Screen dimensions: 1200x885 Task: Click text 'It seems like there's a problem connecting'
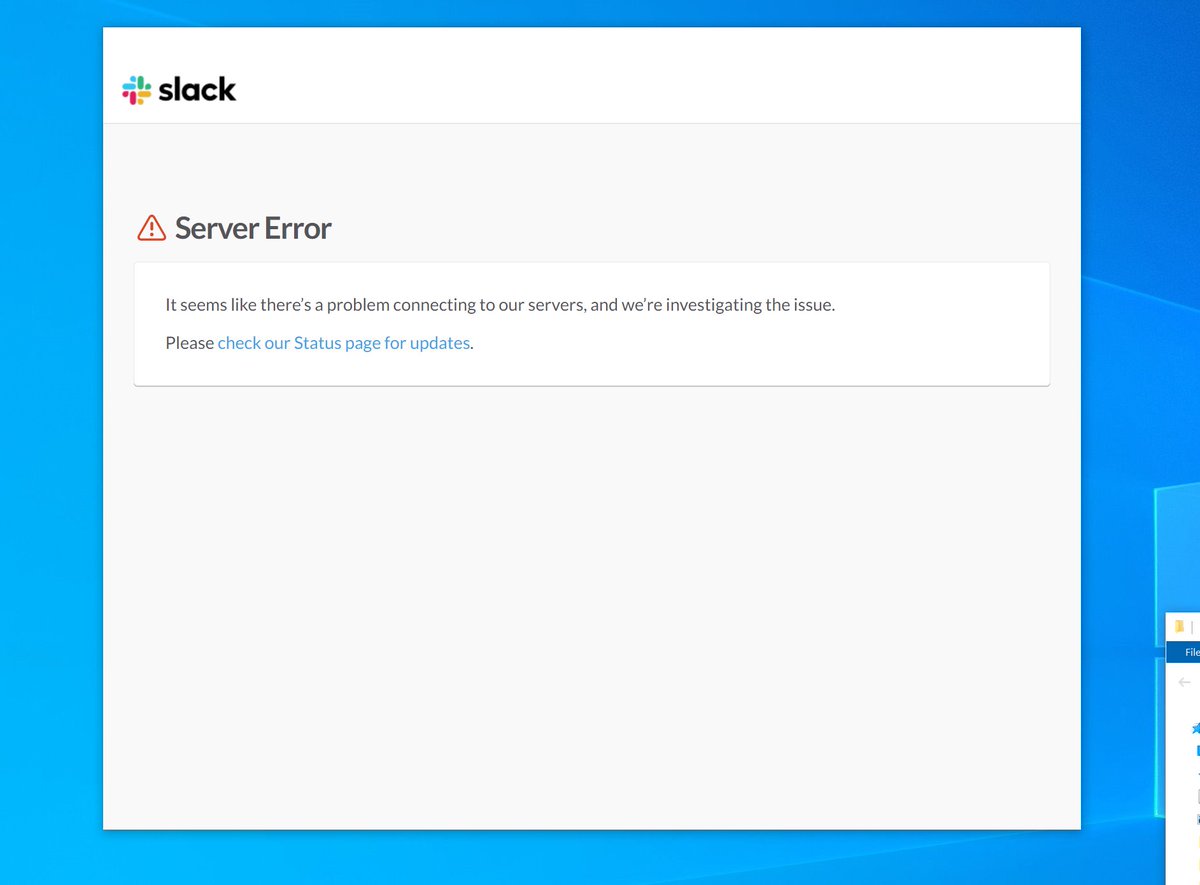pyautogui.click(x=320, y=305)
